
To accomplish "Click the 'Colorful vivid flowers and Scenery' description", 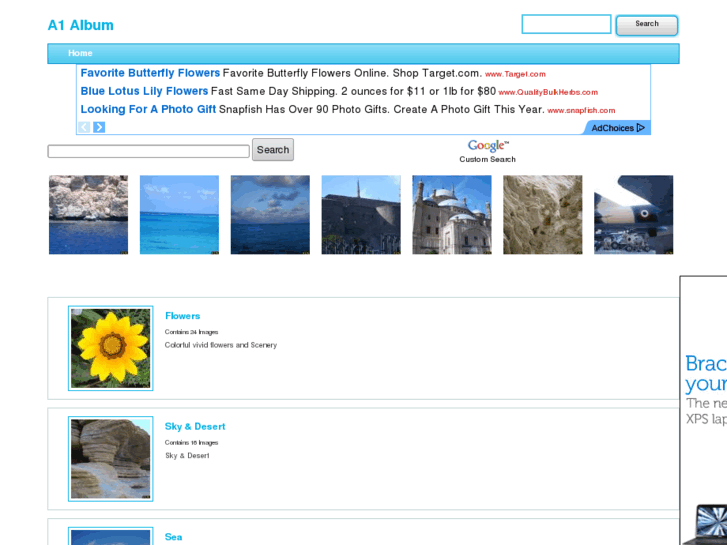I will (x=221, y=345).
